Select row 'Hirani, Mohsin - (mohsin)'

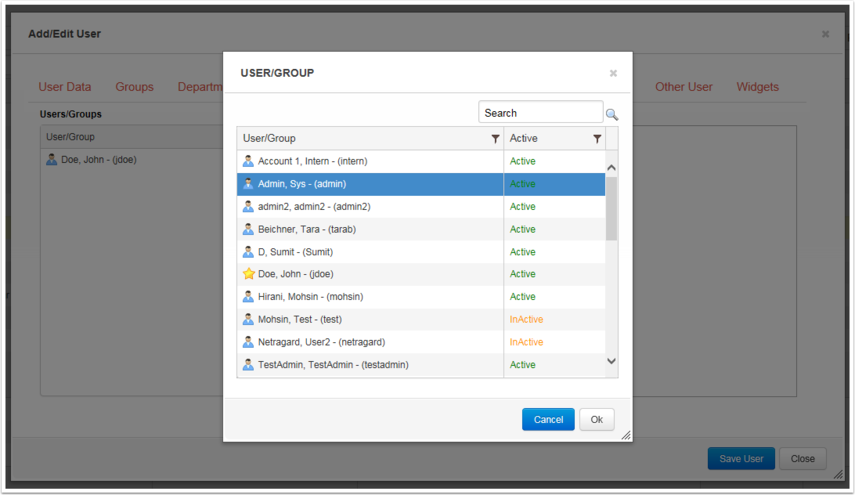point(421,297)
